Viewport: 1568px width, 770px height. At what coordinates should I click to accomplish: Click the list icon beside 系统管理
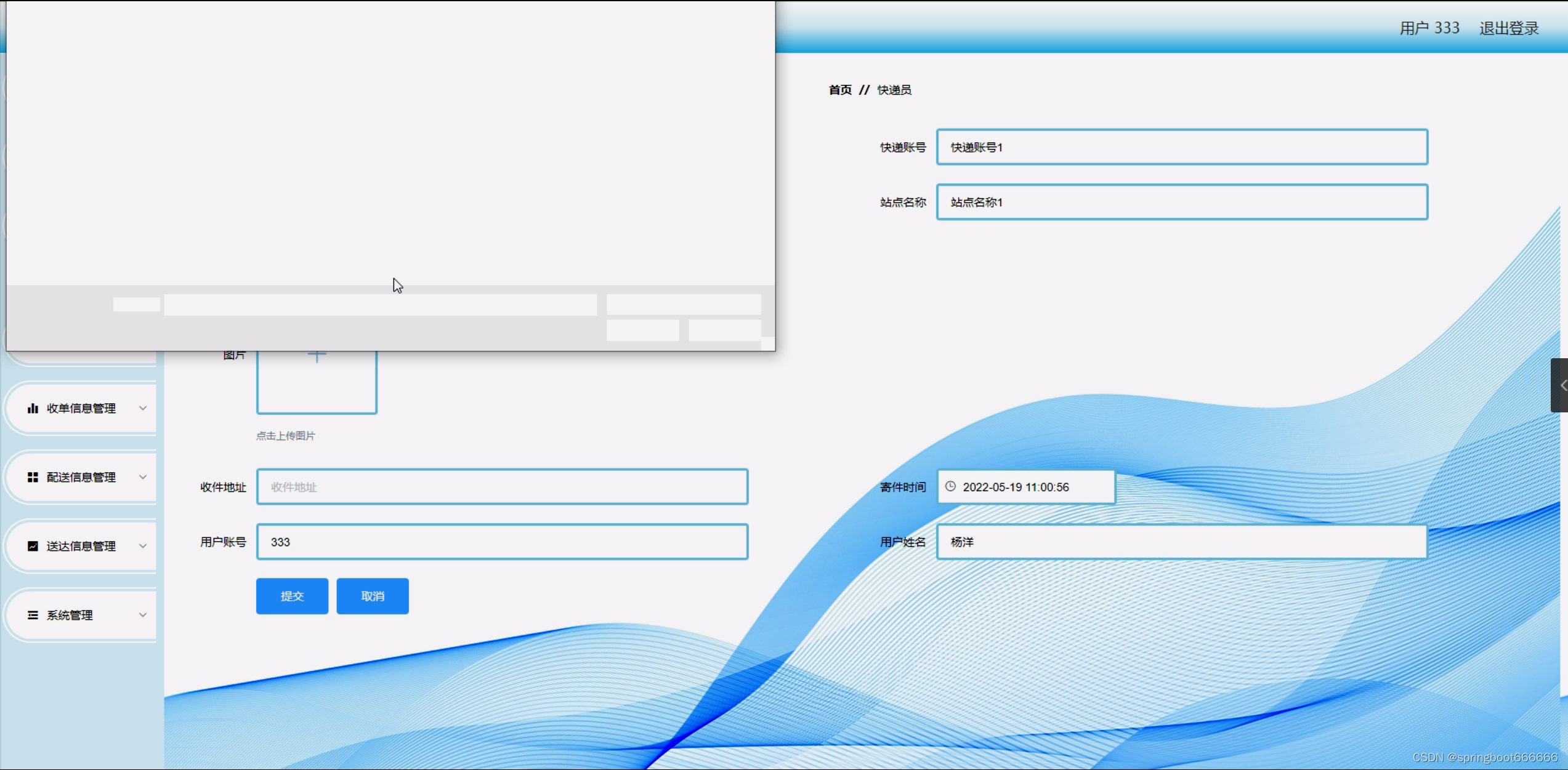tap(33, 616)
